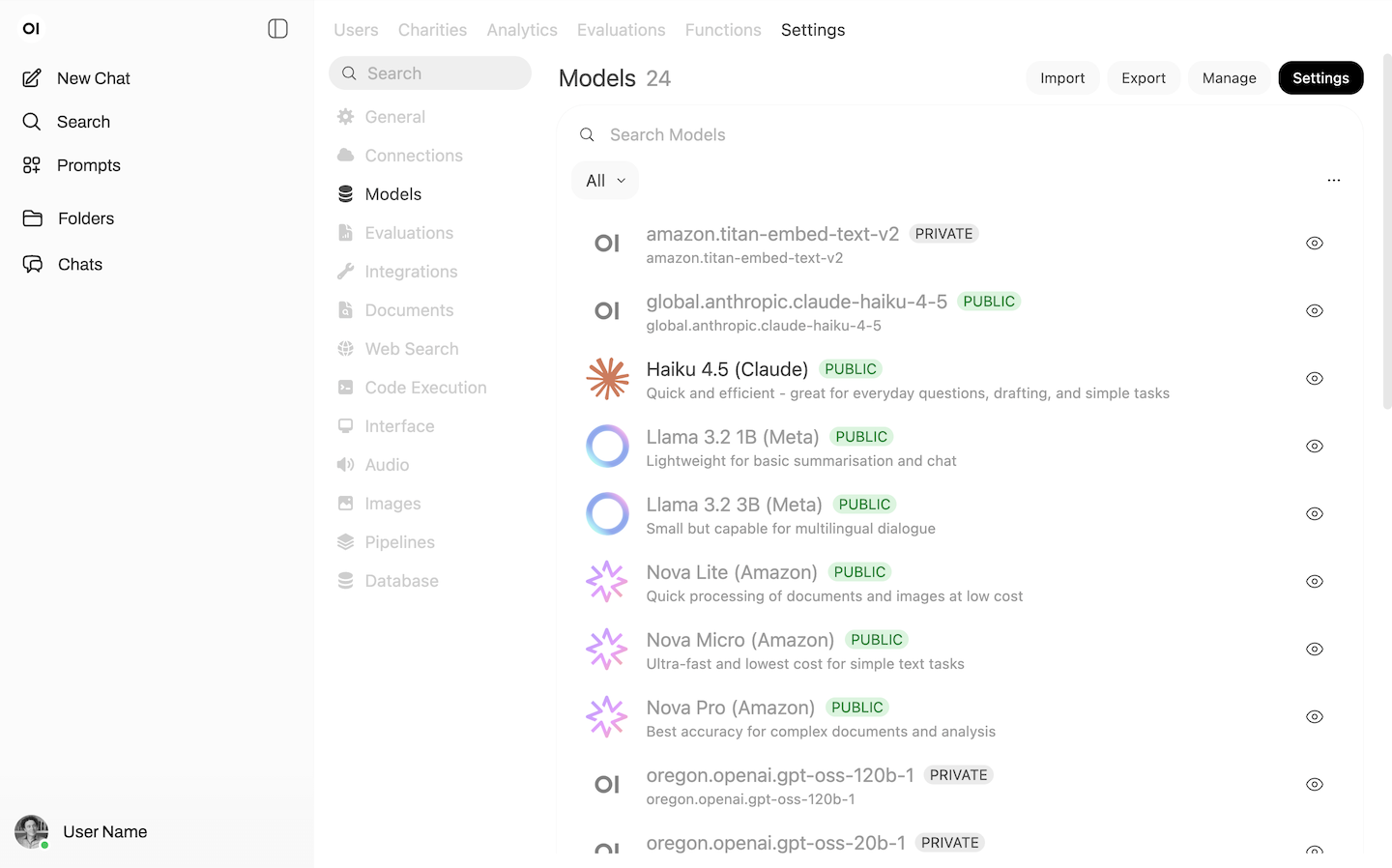Click the Images picture icon
Screen dimensions: 1392x868
(x=345, y=504)
